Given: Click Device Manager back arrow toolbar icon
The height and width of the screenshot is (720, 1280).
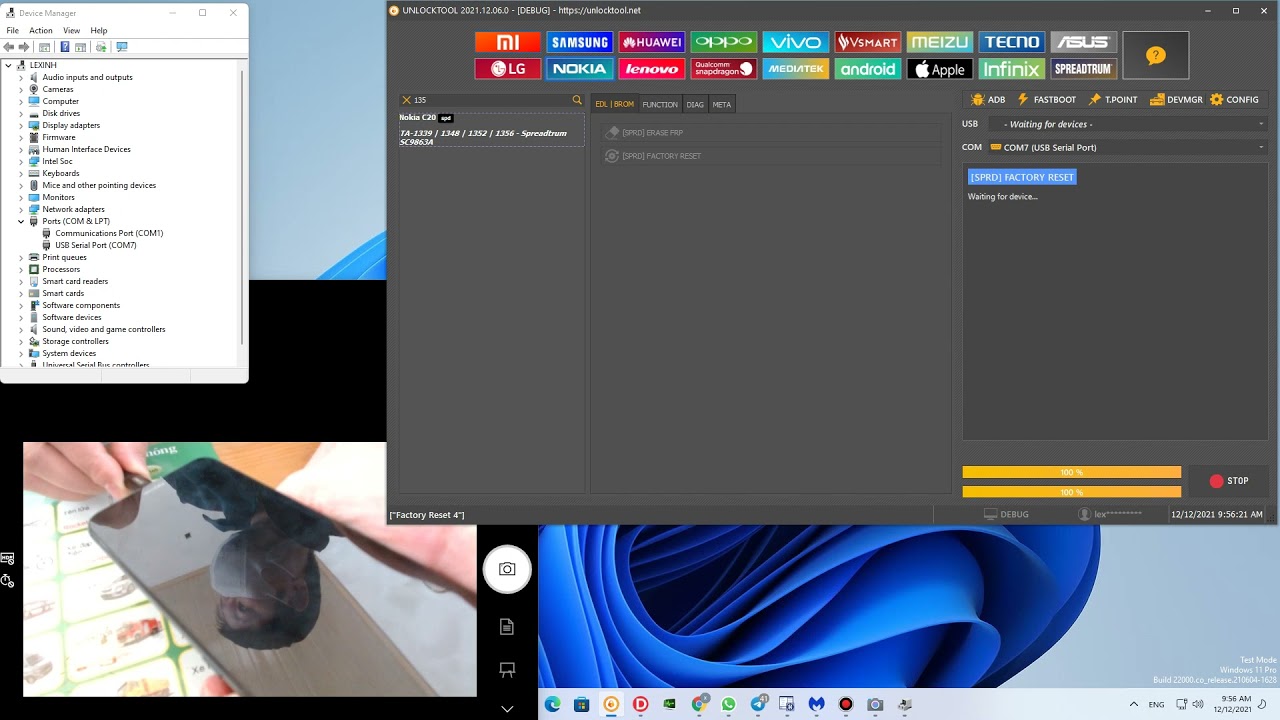Looking at the screenshot, I should (9, 47).
